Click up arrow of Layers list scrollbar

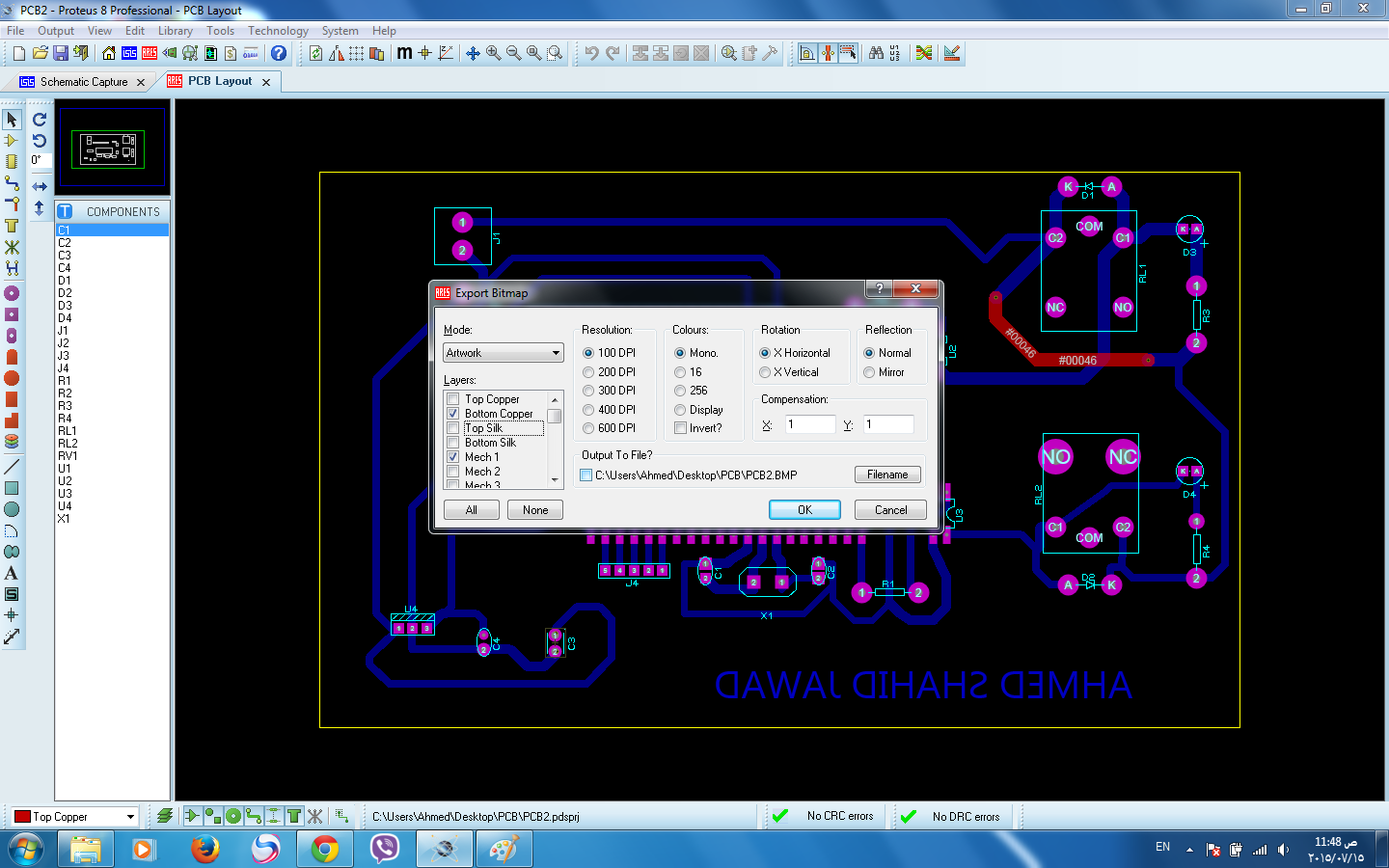555,399
